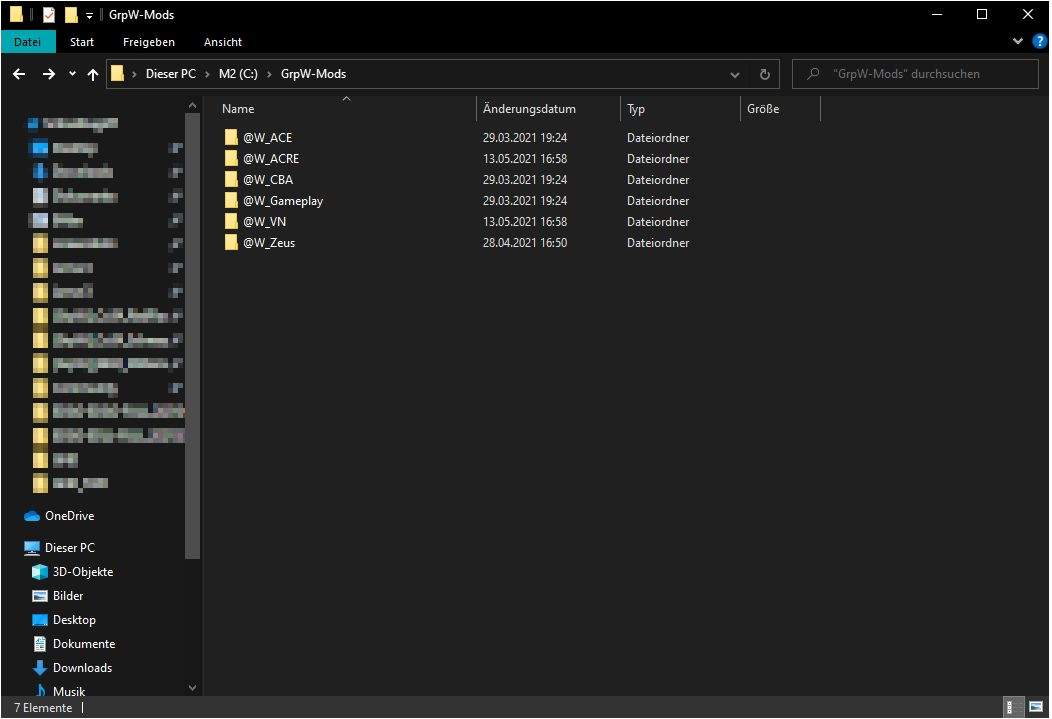This screenshot has width=1052, height=719.
Task: Switch to the large thumbnails view icon
Action: (x=1036, y=707)
